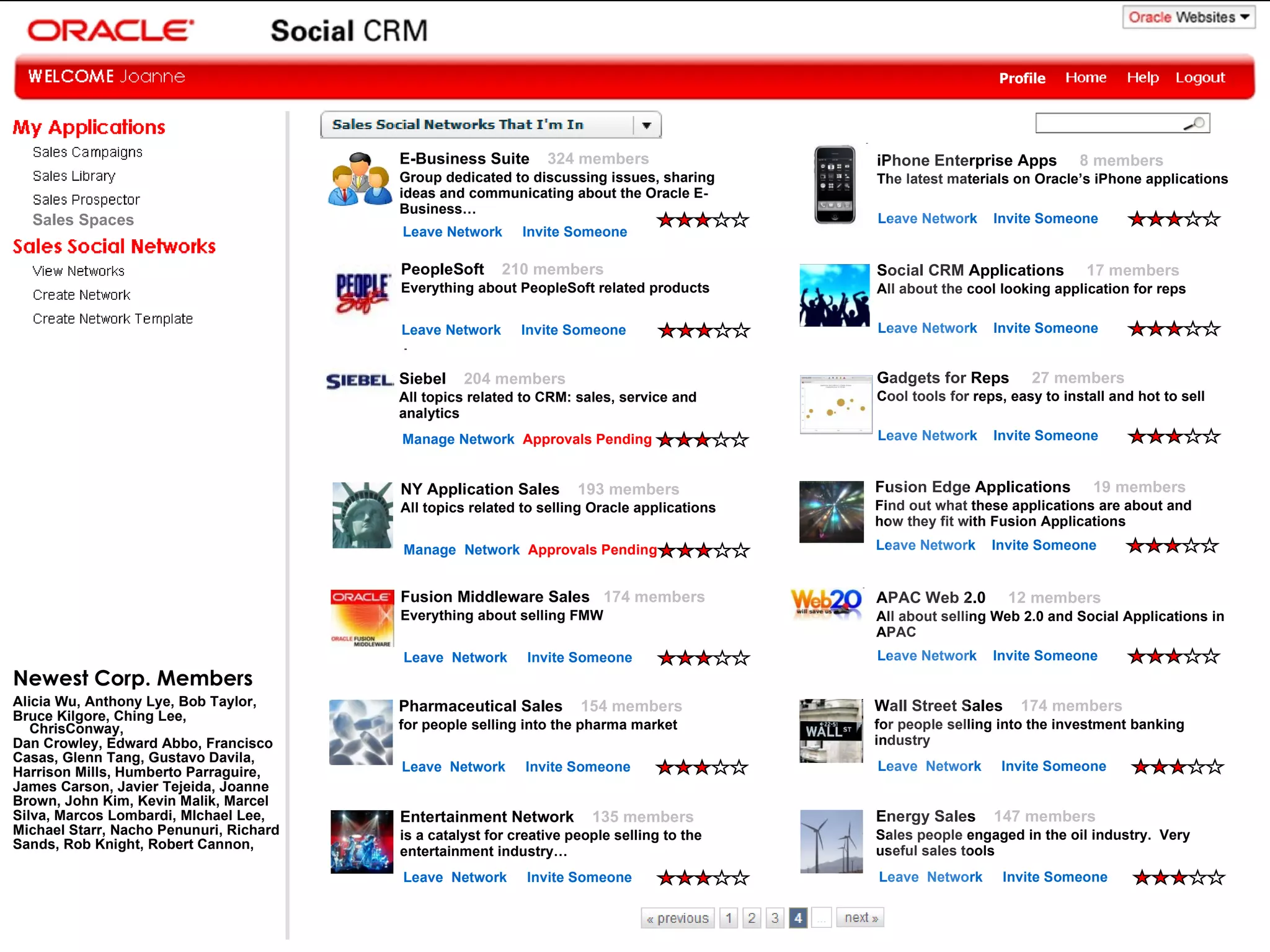Go to page 2
The width and height of the screenshot is (1270, 952).
click(x=752, y=918)
